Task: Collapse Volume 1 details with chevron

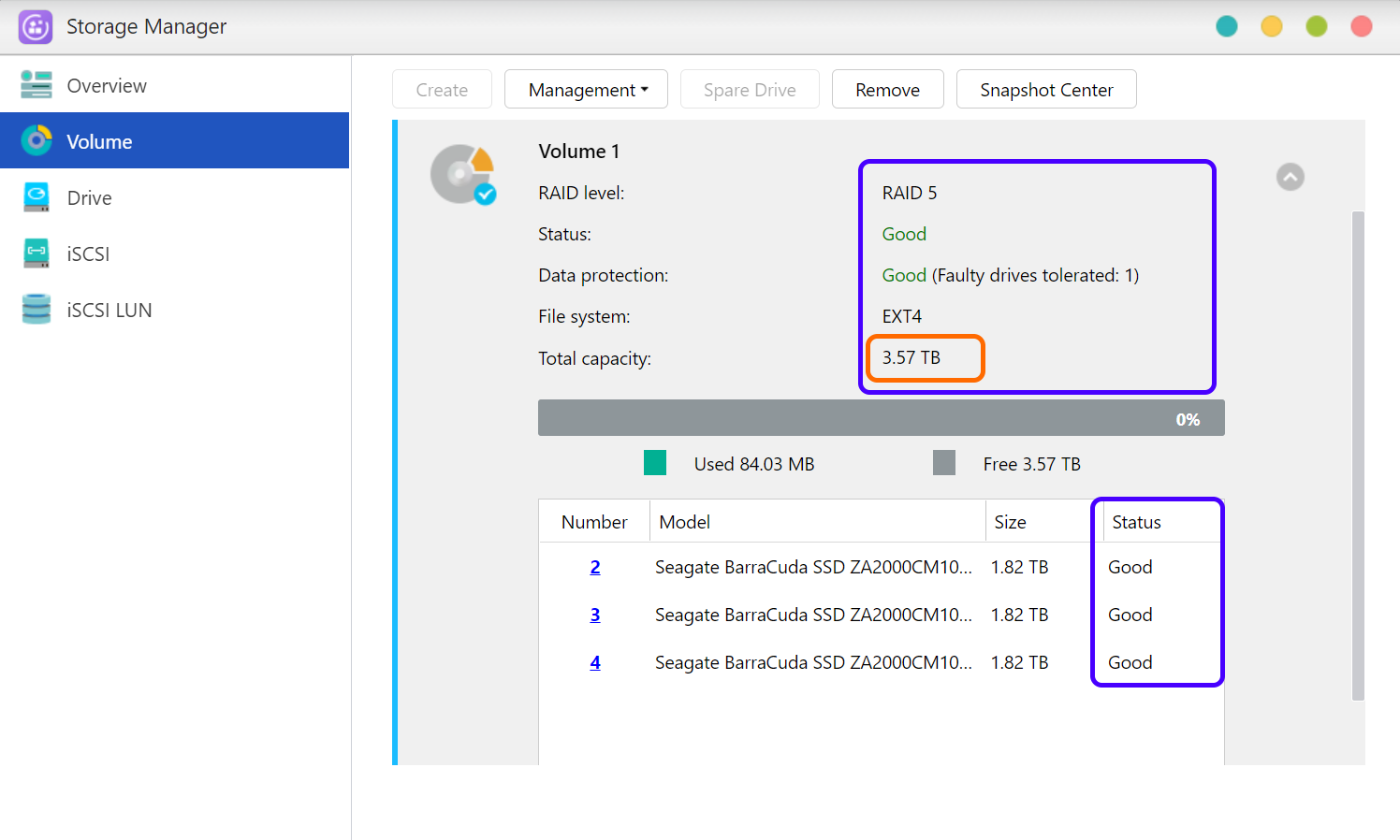Action: pyautogui.click(x=1290, y=177)
